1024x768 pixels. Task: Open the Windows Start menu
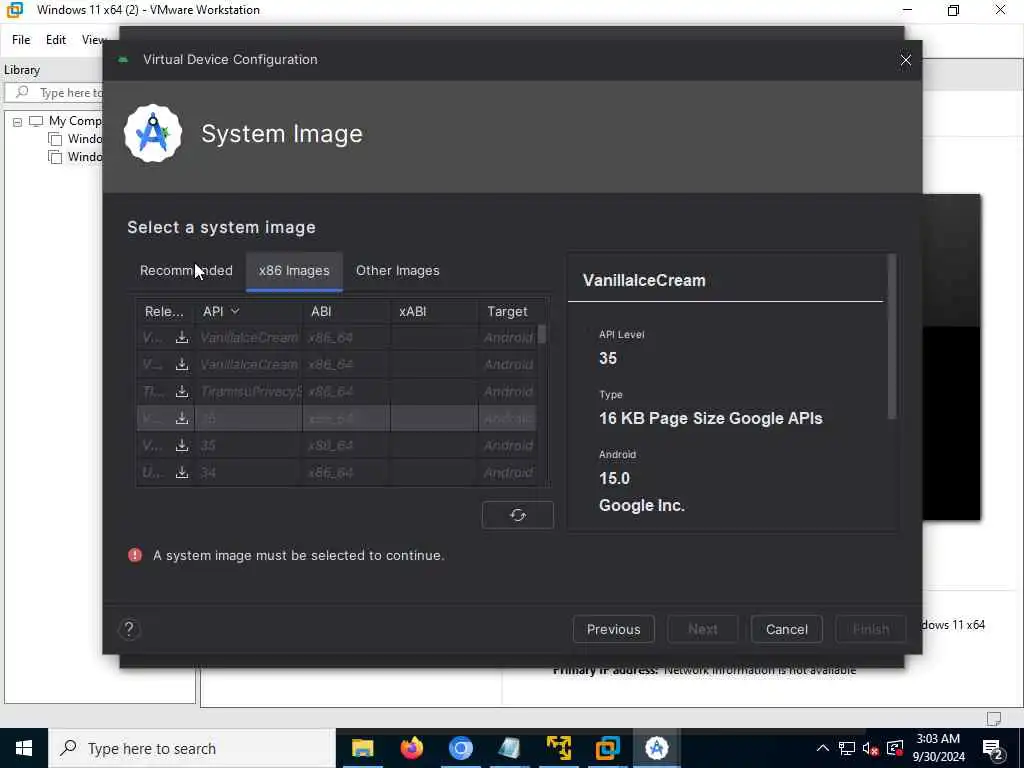click(24, 748)
